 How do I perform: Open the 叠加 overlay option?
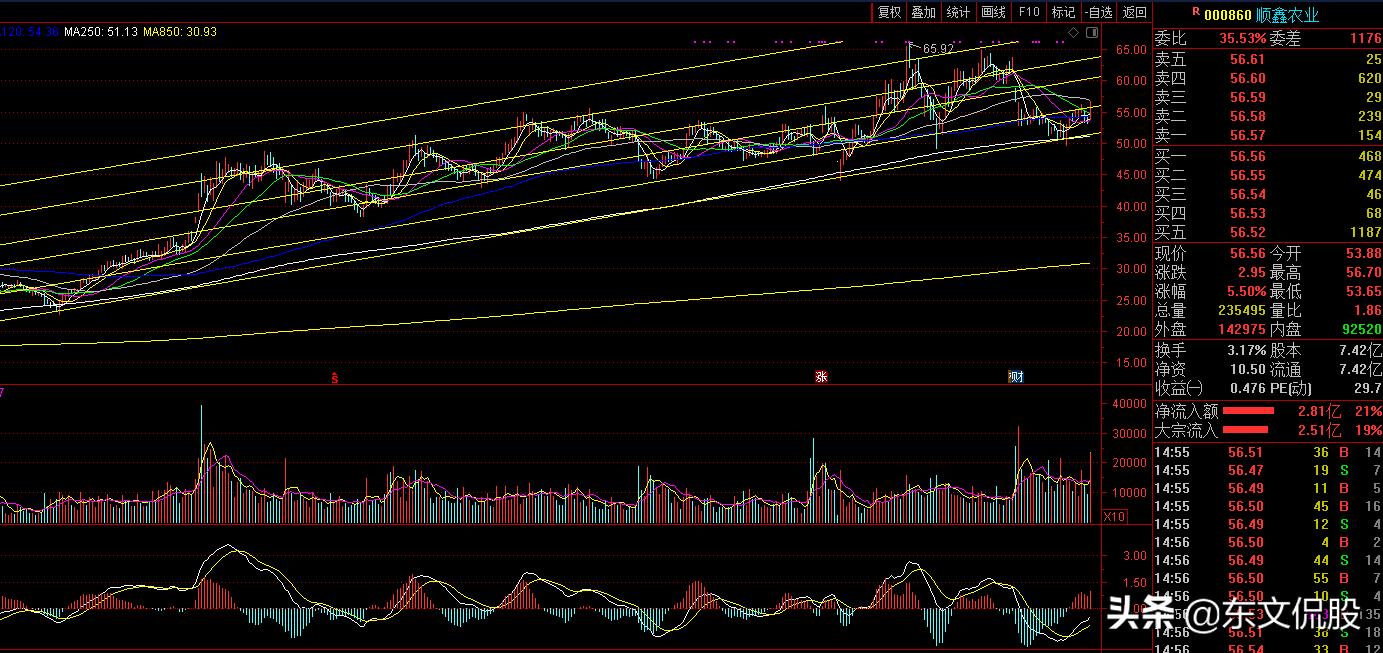pos(924,12)
